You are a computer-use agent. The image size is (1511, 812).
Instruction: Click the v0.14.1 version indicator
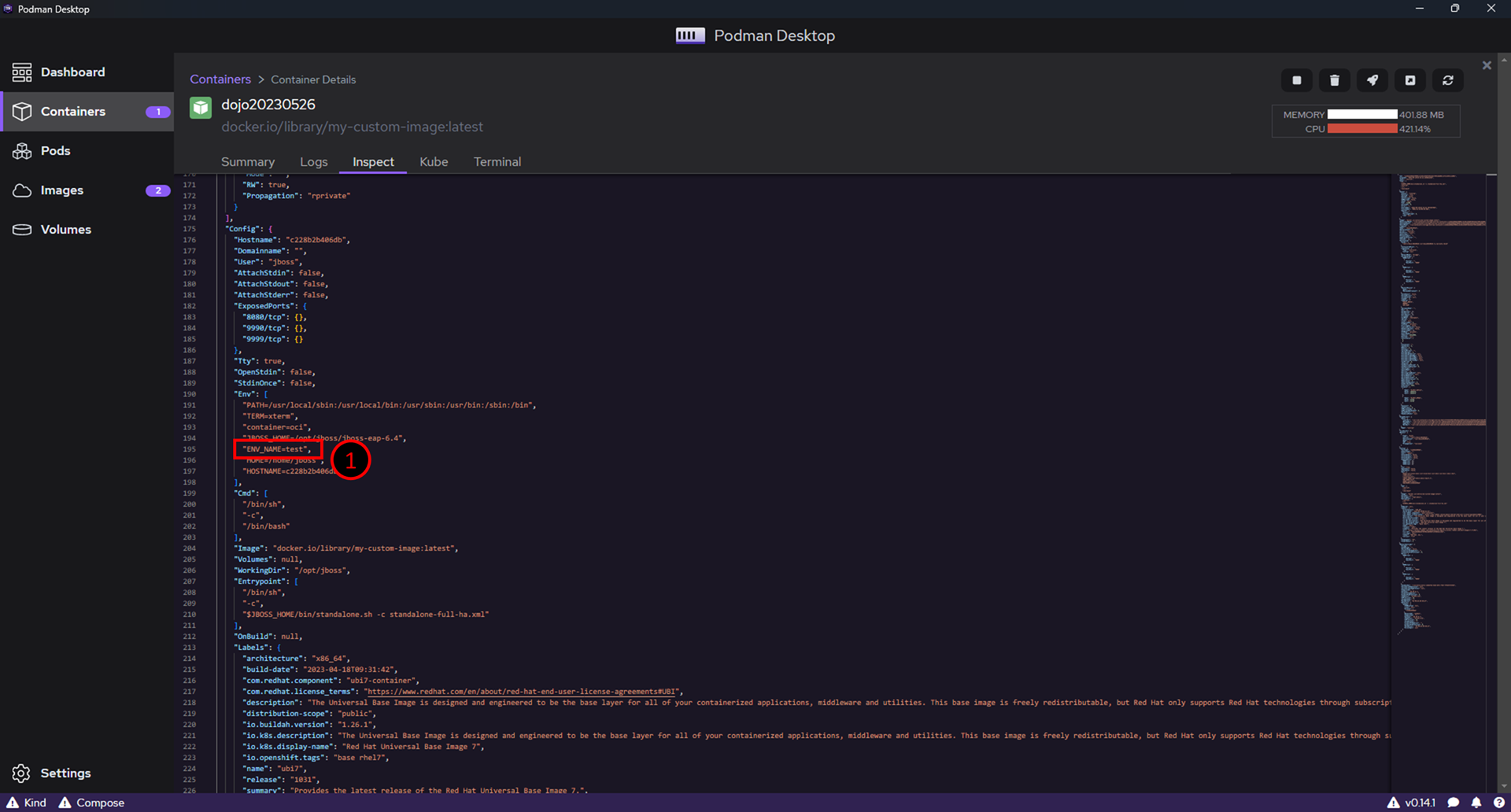coord(1412,803)
